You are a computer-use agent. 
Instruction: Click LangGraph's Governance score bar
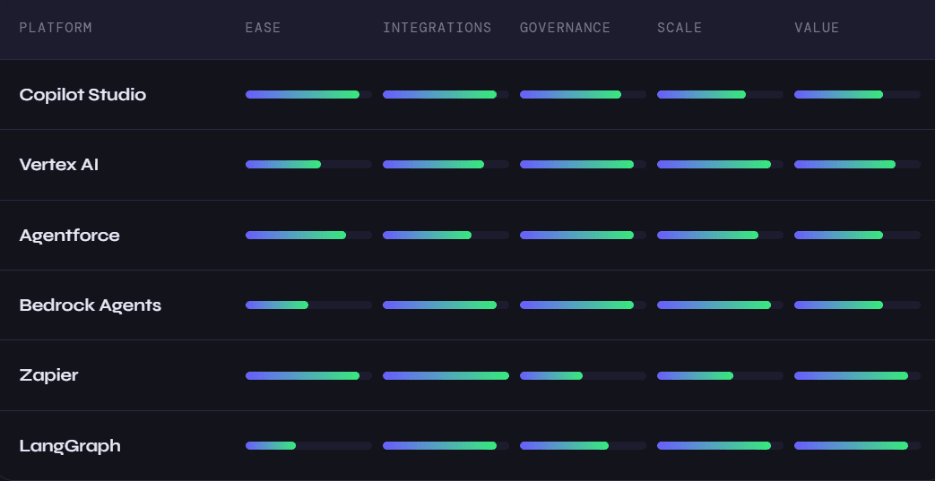pos(583,446)
